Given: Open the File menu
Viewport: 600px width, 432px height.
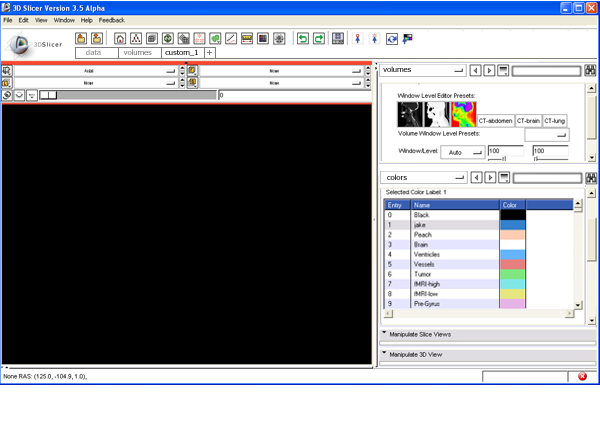Looking at the screenshot, I should pos(8,20).
